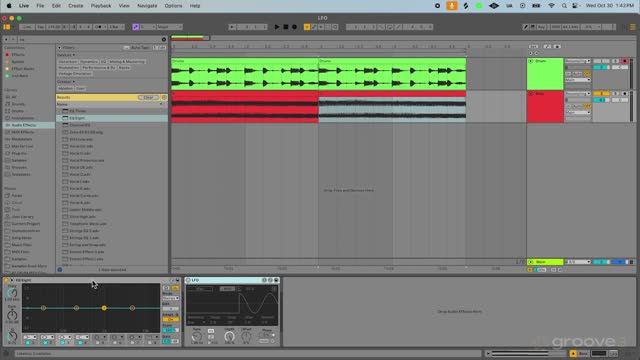Click the browser search input field
This screenshot has height=360, width=640.
tap(89, 39)
